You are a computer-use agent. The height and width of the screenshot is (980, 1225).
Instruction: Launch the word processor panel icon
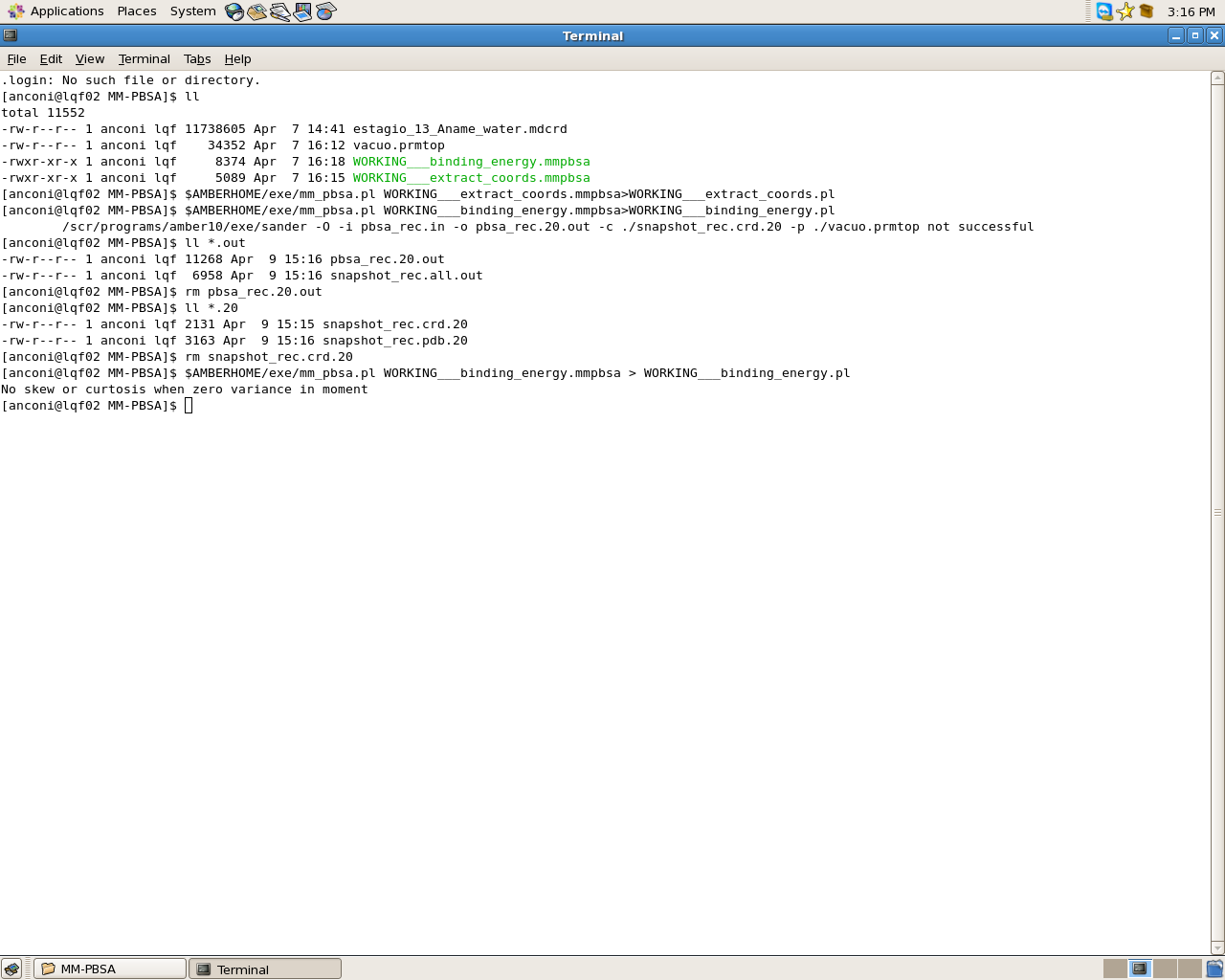(279, 11)
